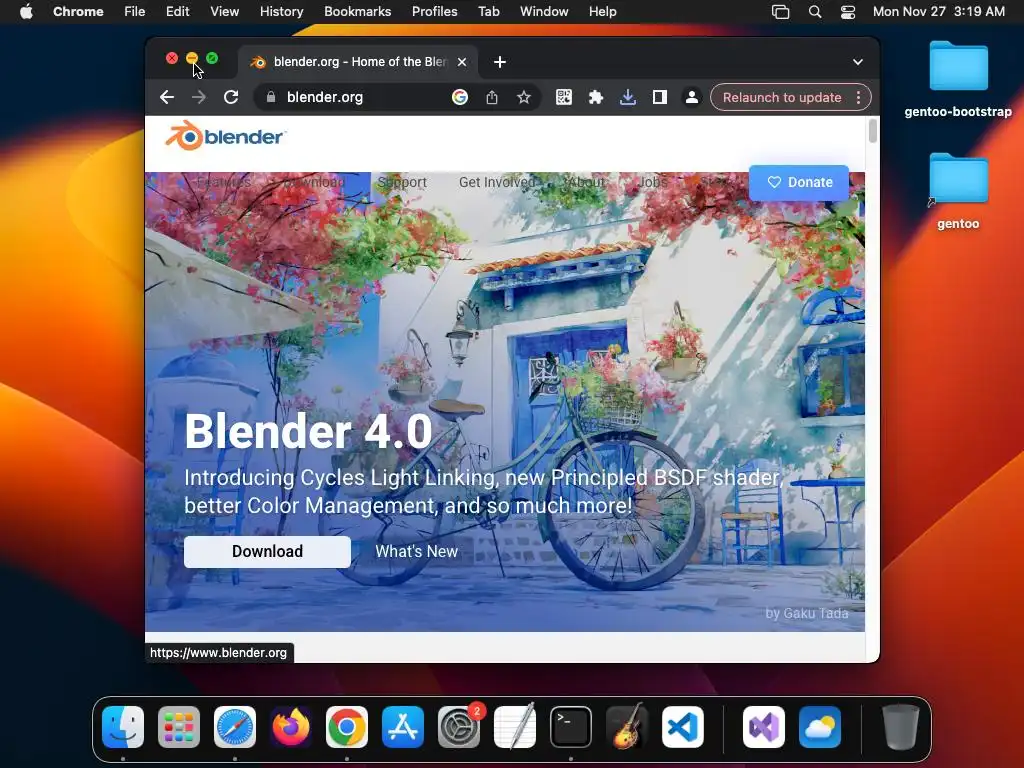Toggle the Chrome side panel

click(660, 97)
